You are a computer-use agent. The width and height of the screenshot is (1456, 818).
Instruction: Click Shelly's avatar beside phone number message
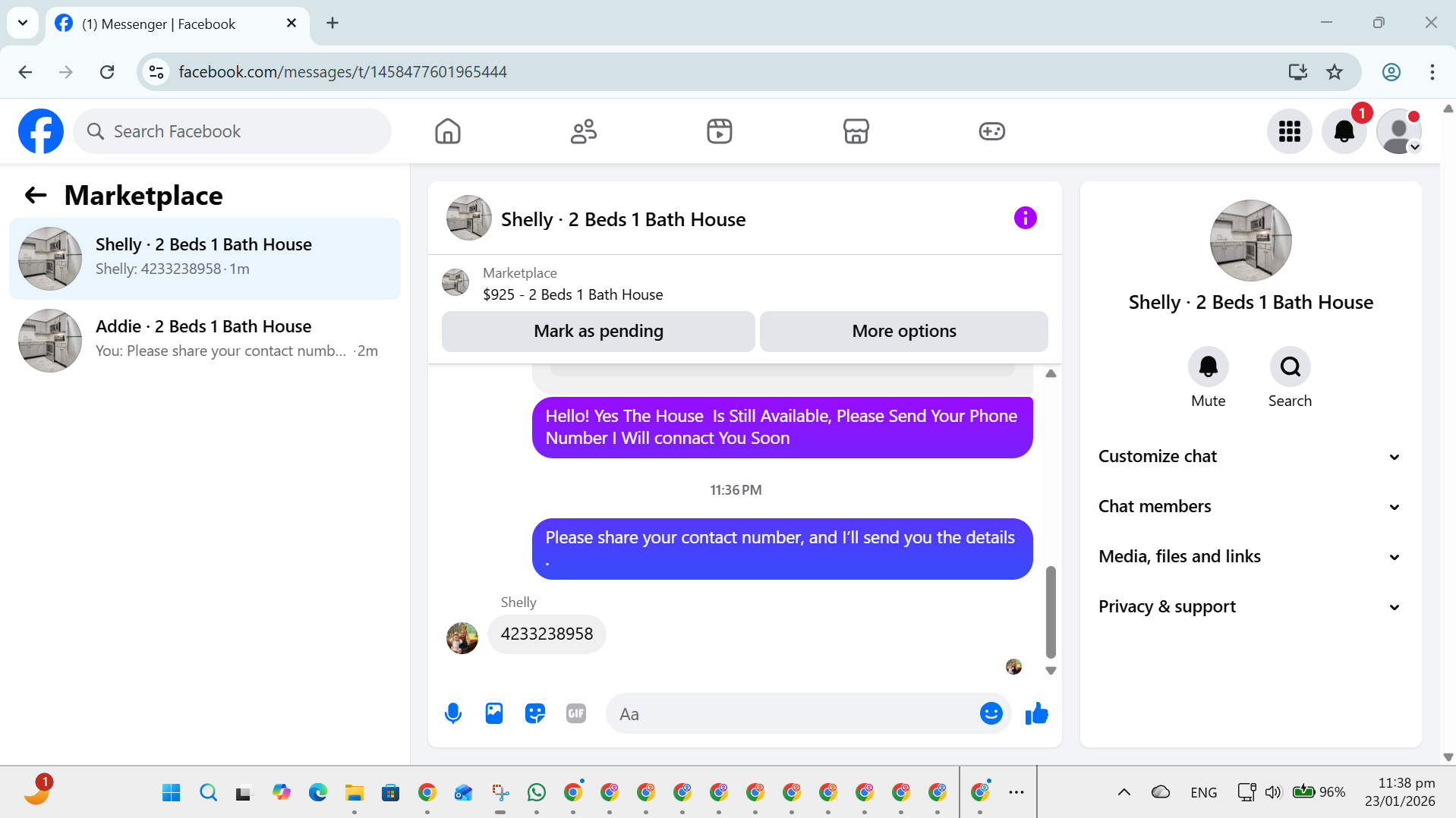tap(462, 637)
